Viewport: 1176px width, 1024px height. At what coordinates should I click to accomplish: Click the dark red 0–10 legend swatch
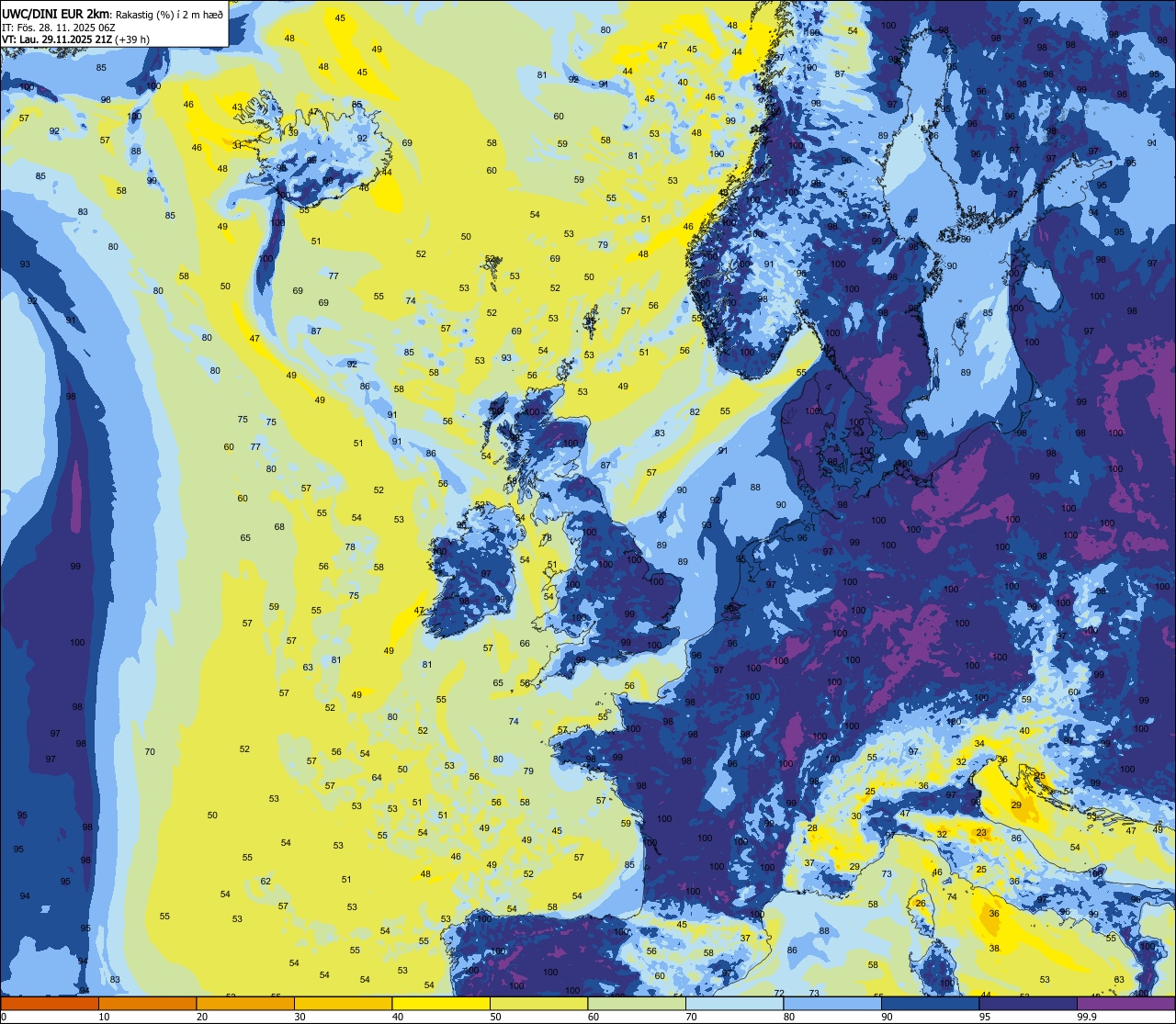tap(50, 1003)
